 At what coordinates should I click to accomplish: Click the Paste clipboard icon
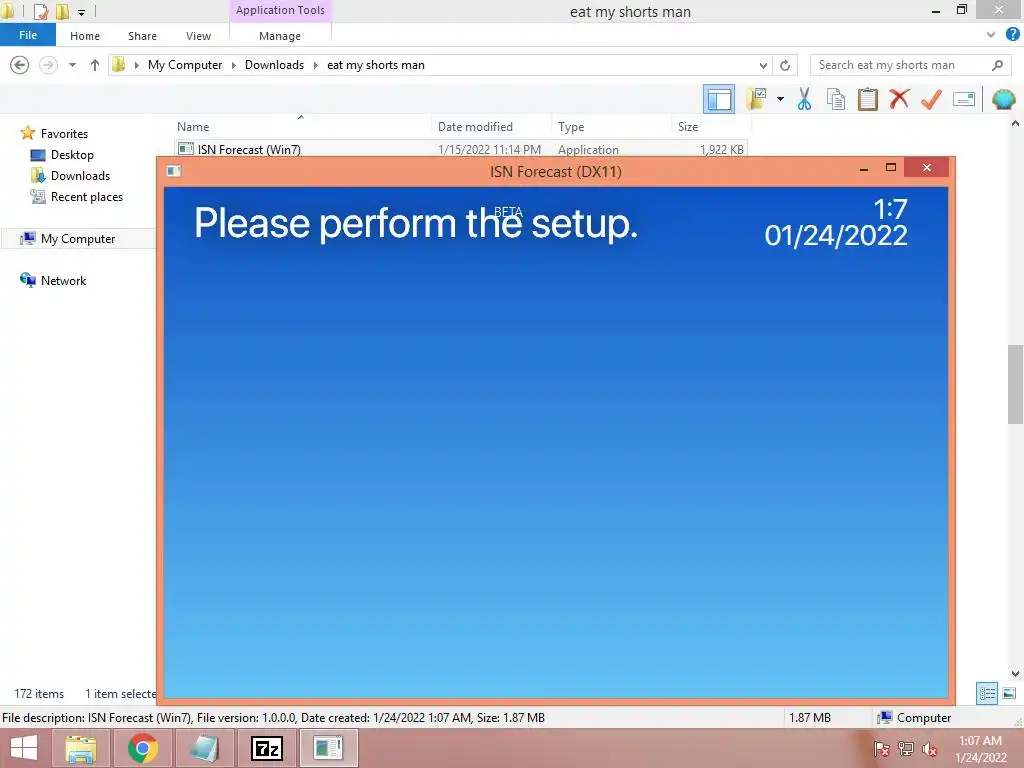pyautogui.click(x=867, y=99)
